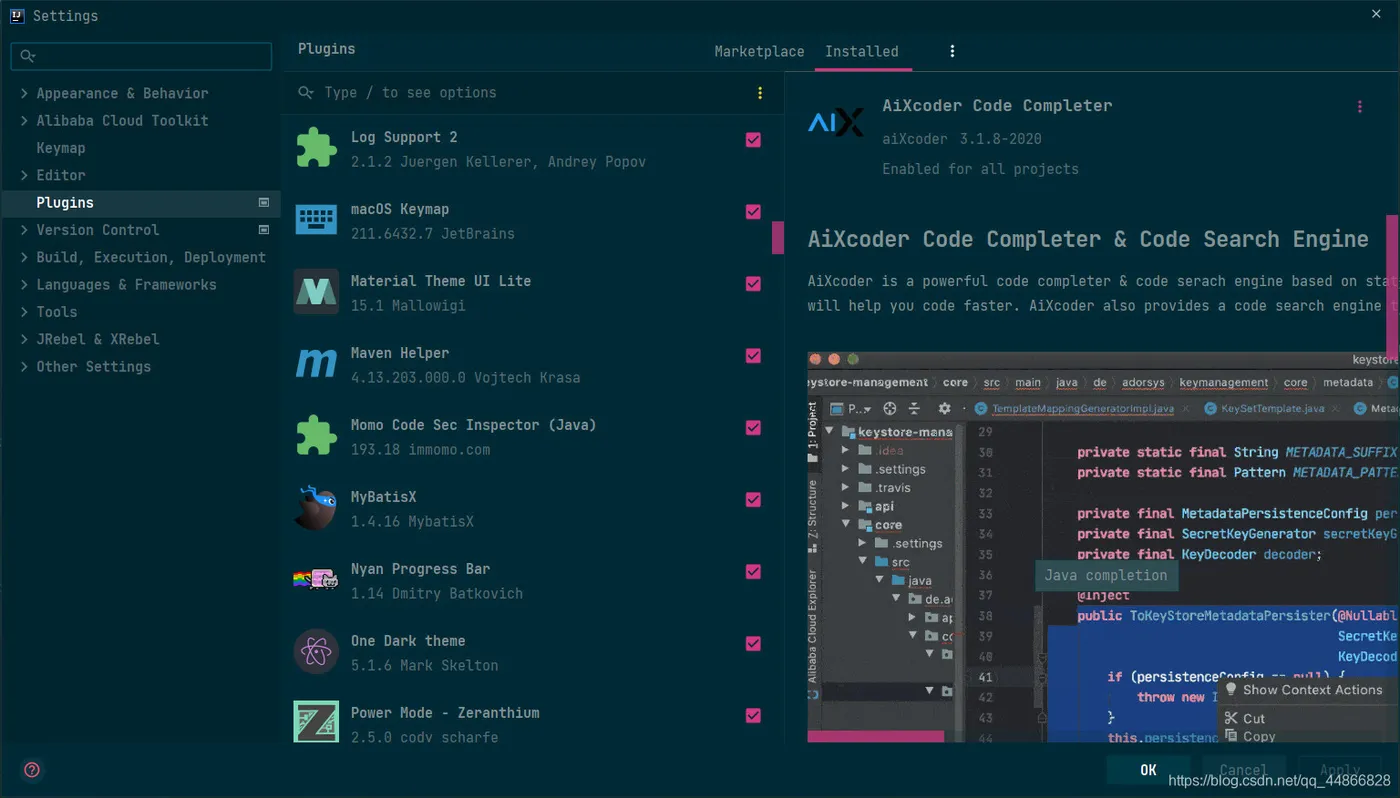Click the settings search magnifier icon
This screenshot has width=1400, height=798.
pos(28,57)
